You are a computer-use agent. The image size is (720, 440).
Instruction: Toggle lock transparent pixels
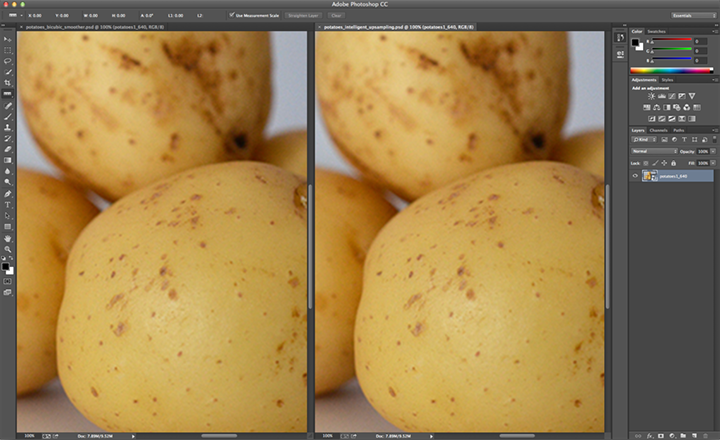click(646, 163)
